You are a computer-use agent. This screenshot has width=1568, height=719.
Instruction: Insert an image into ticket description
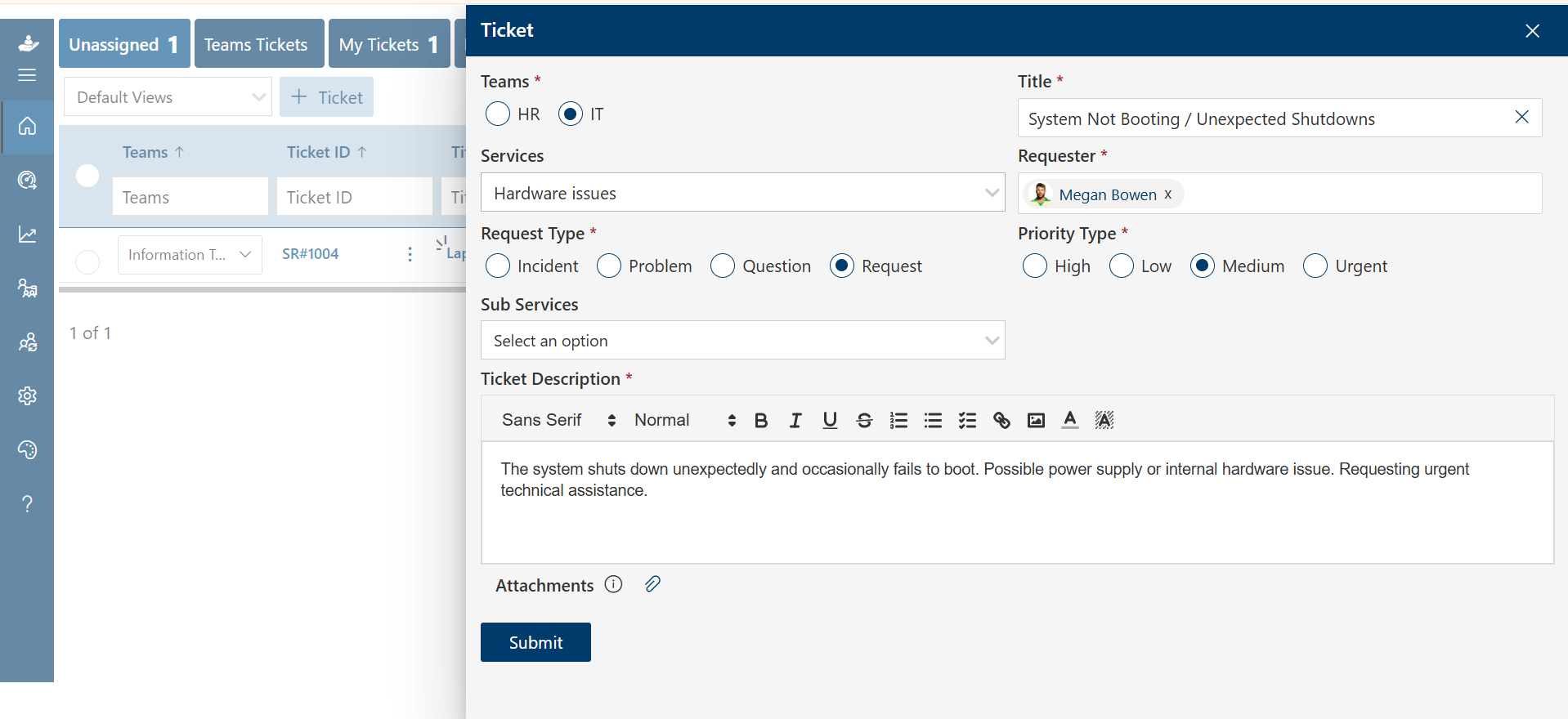coord(1036,420)
